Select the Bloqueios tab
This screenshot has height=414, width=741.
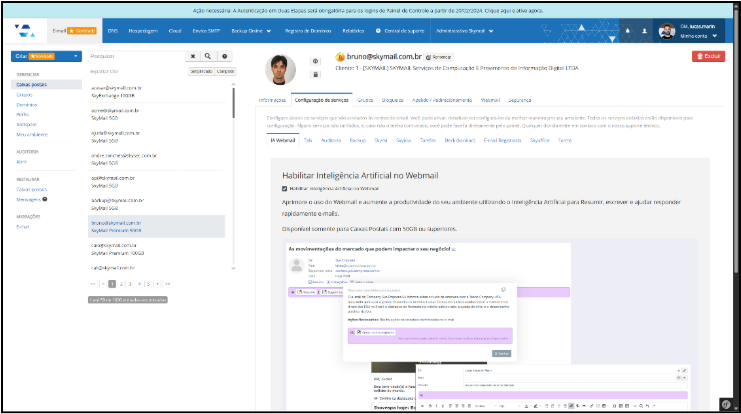[393, 100]
